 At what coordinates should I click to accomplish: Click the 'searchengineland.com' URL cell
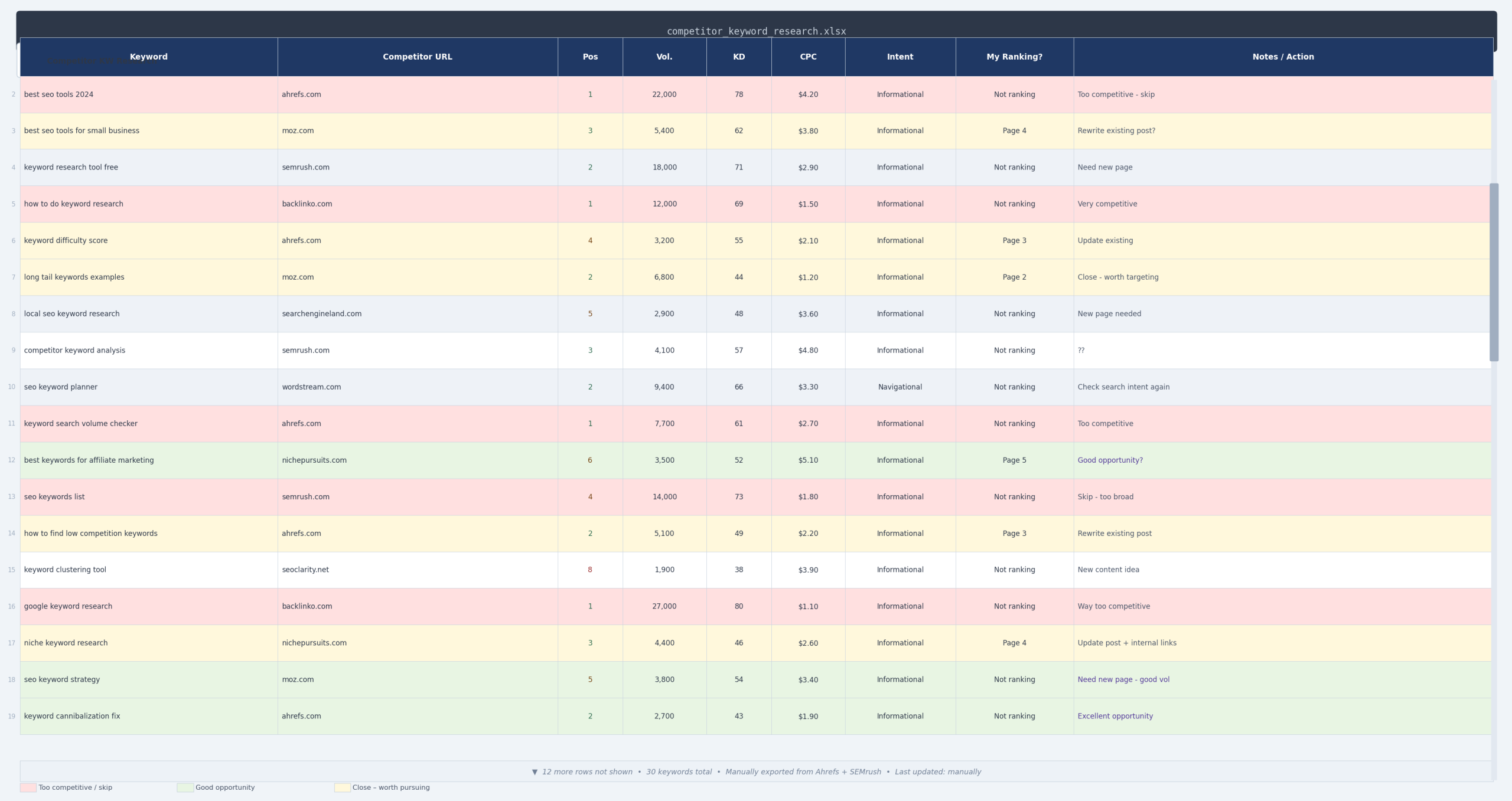418,313
